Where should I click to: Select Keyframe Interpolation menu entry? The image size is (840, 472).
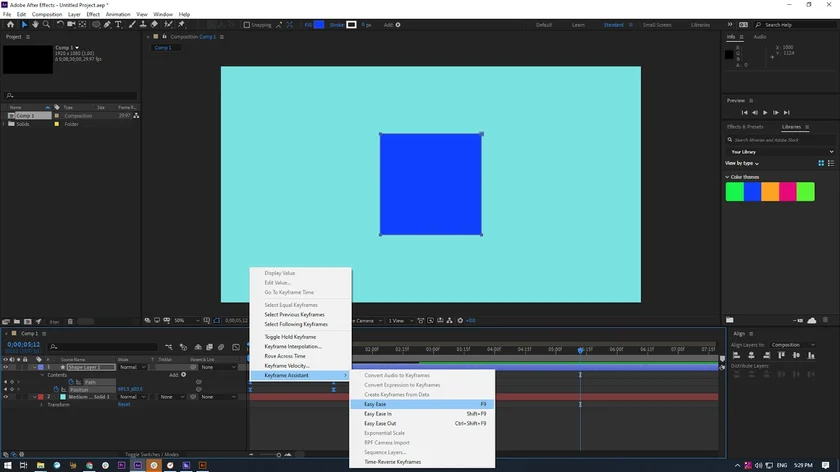pos(293,346)
